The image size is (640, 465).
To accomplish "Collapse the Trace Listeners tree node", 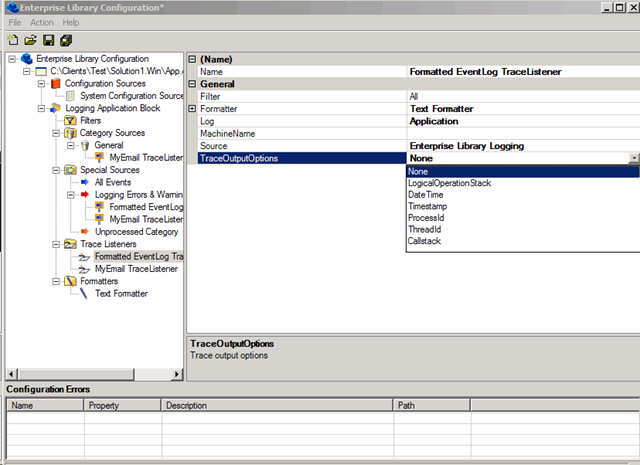I will (56, 244).
